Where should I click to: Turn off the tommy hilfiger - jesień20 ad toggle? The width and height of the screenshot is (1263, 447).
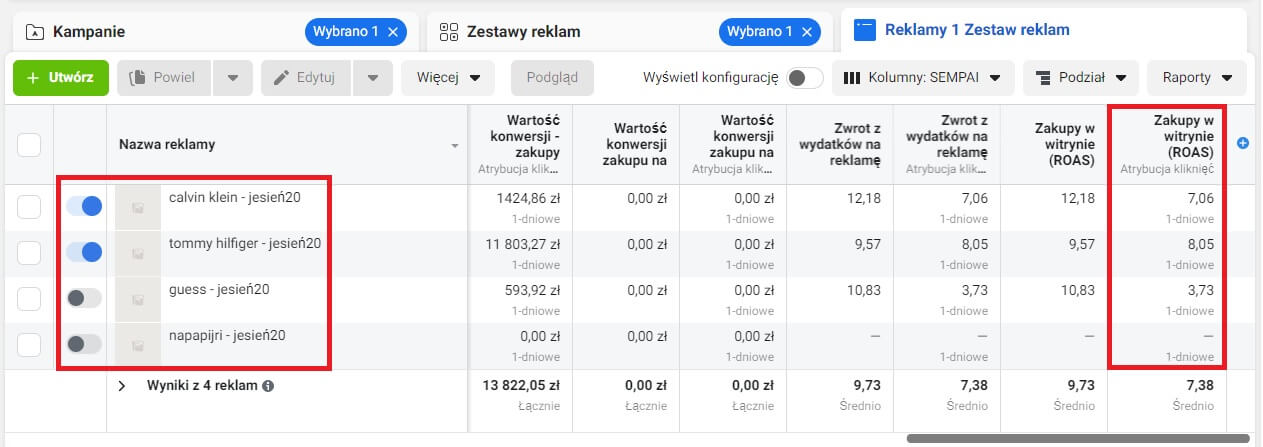pos(84,252)
